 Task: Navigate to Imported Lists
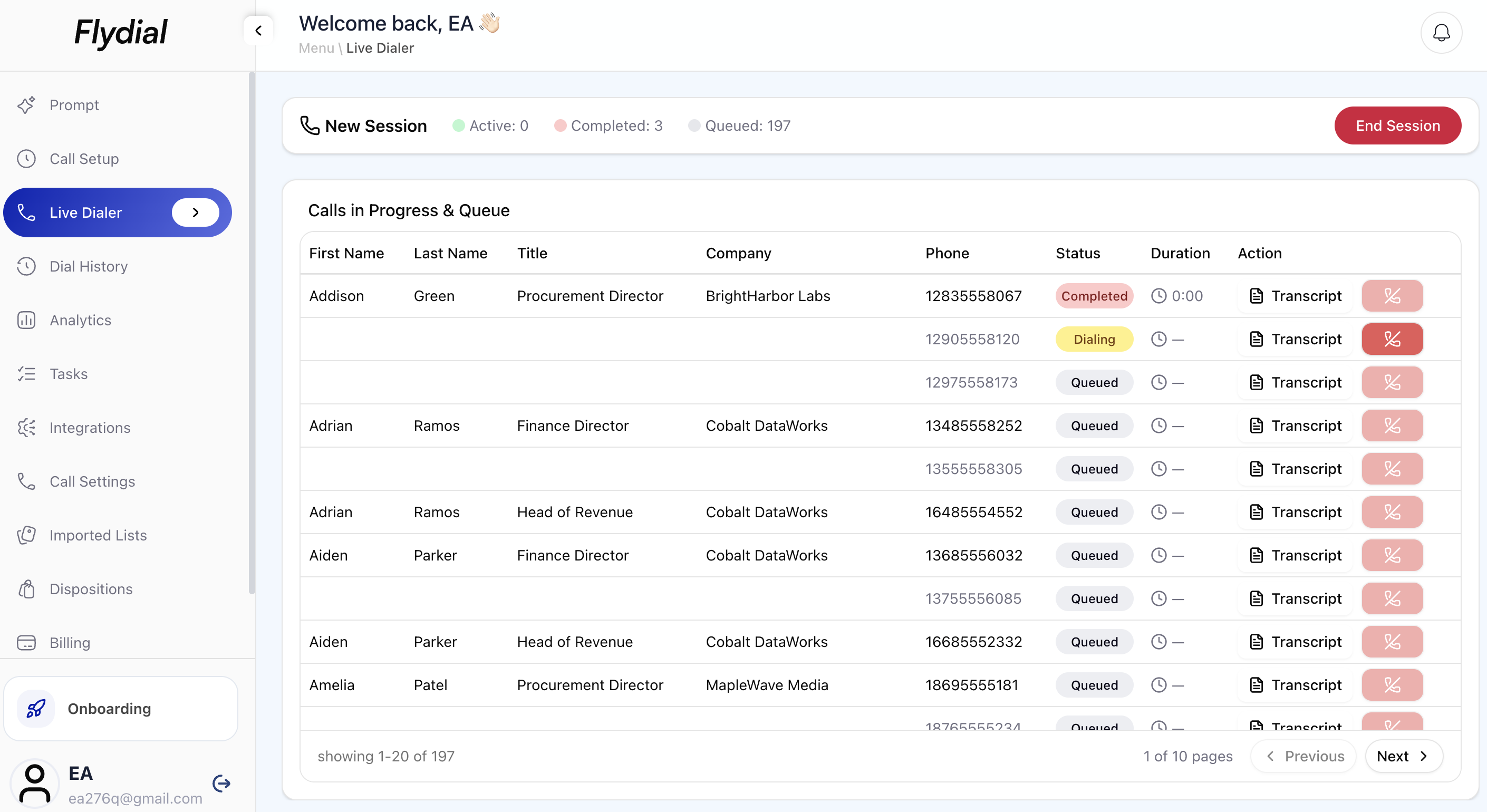[x=98, y=535]
